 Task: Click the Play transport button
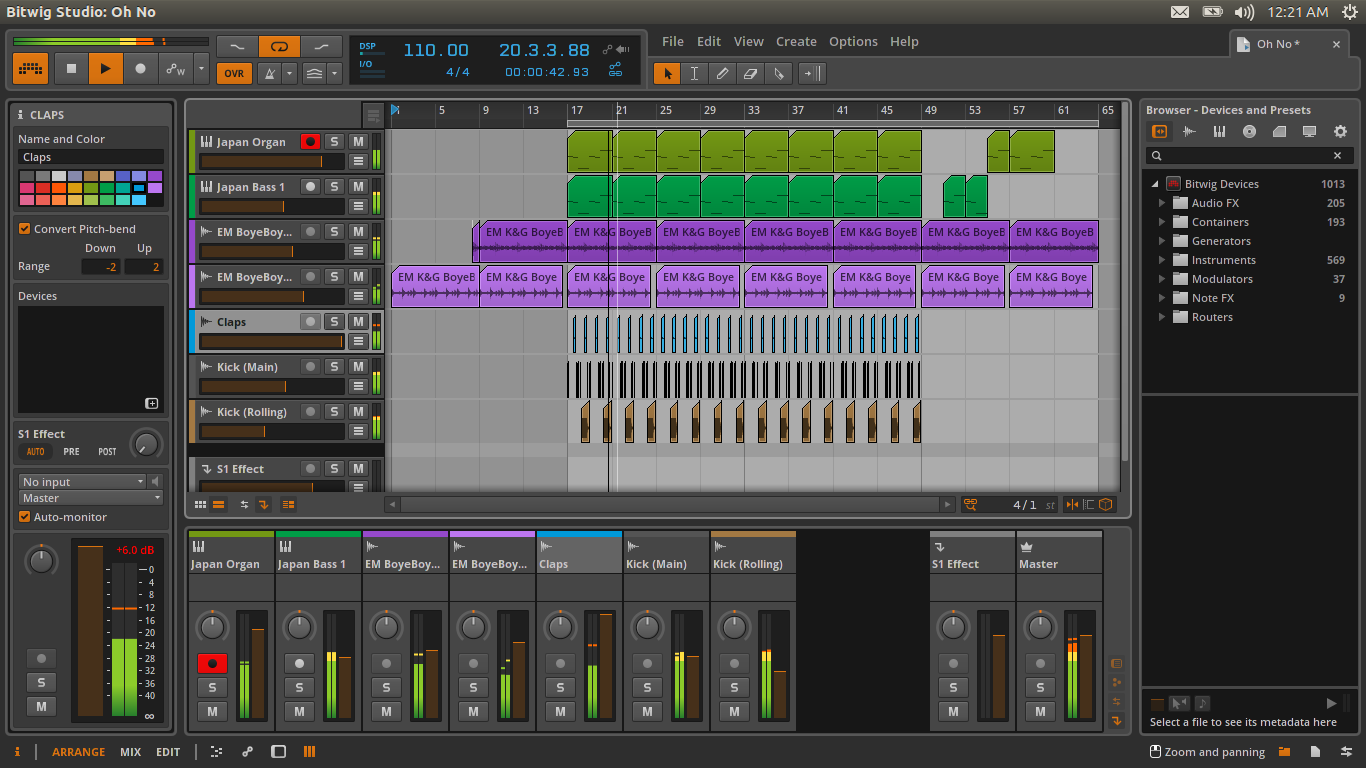tap(105, 69)
